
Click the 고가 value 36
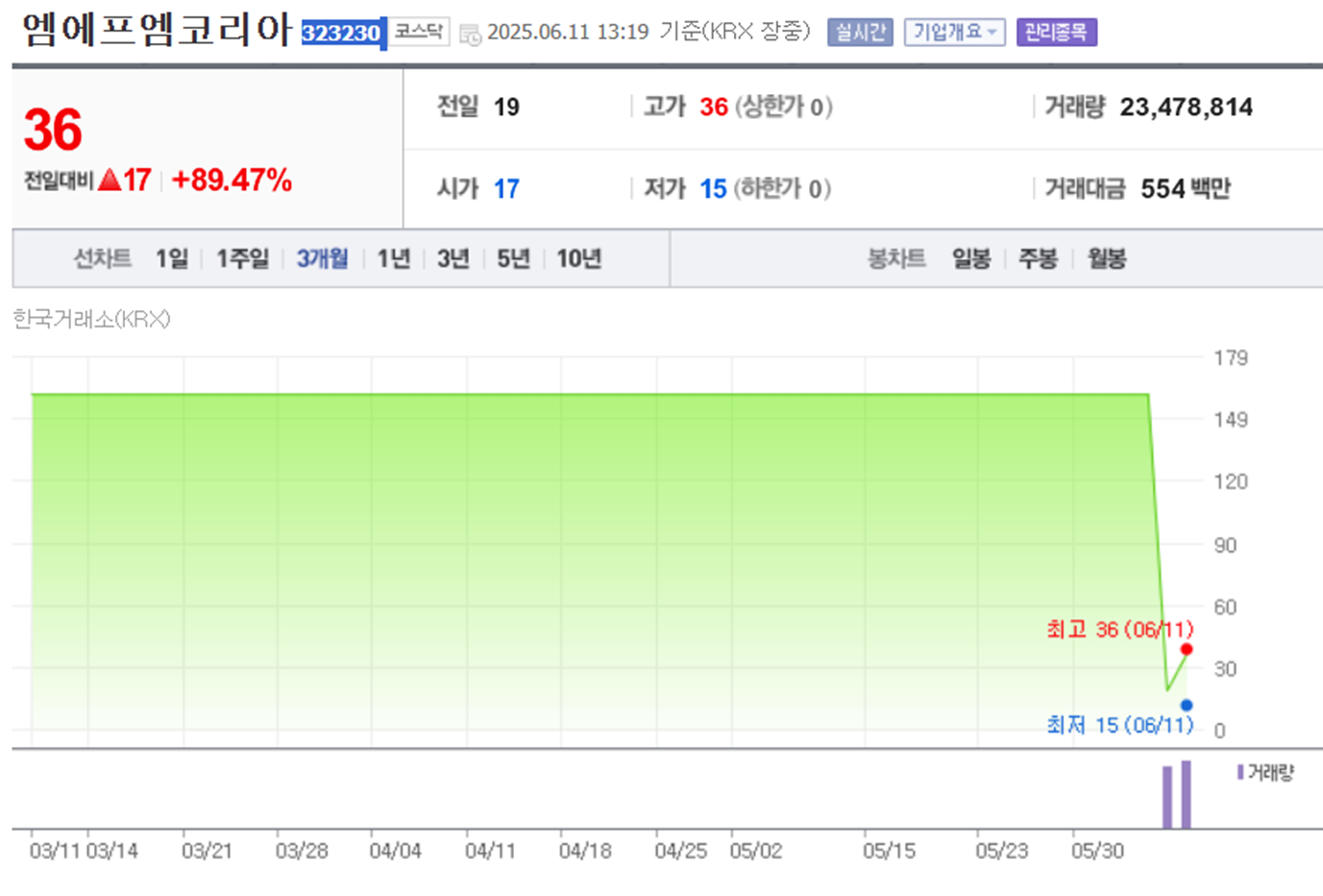click(x=714, y=107)
